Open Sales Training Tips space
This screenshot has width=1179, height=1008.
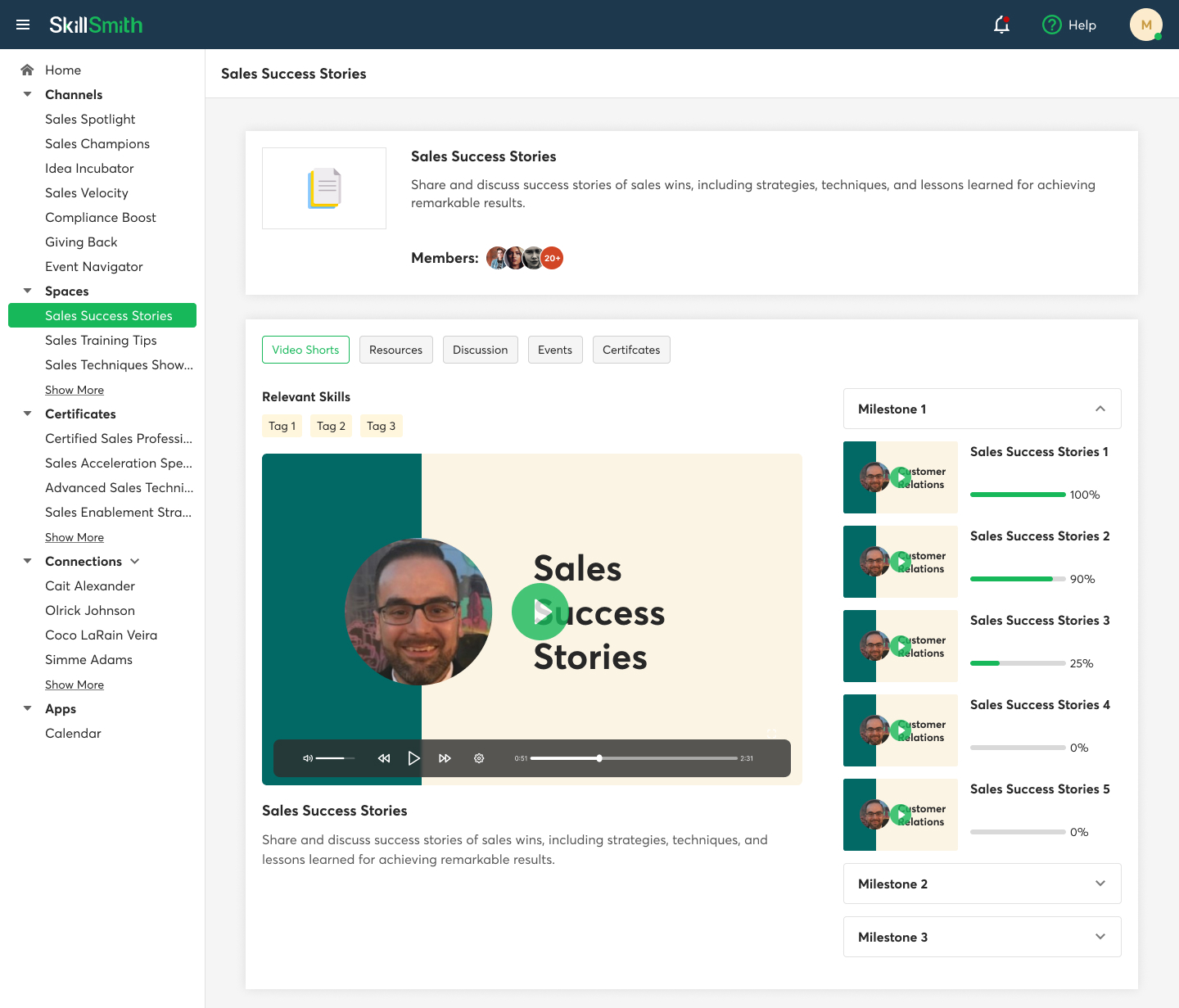(101, 340)
